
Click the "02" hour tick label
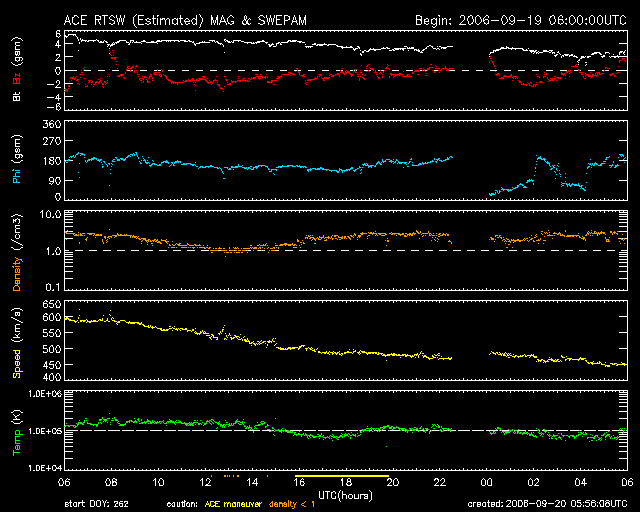(x=533, y=482)
